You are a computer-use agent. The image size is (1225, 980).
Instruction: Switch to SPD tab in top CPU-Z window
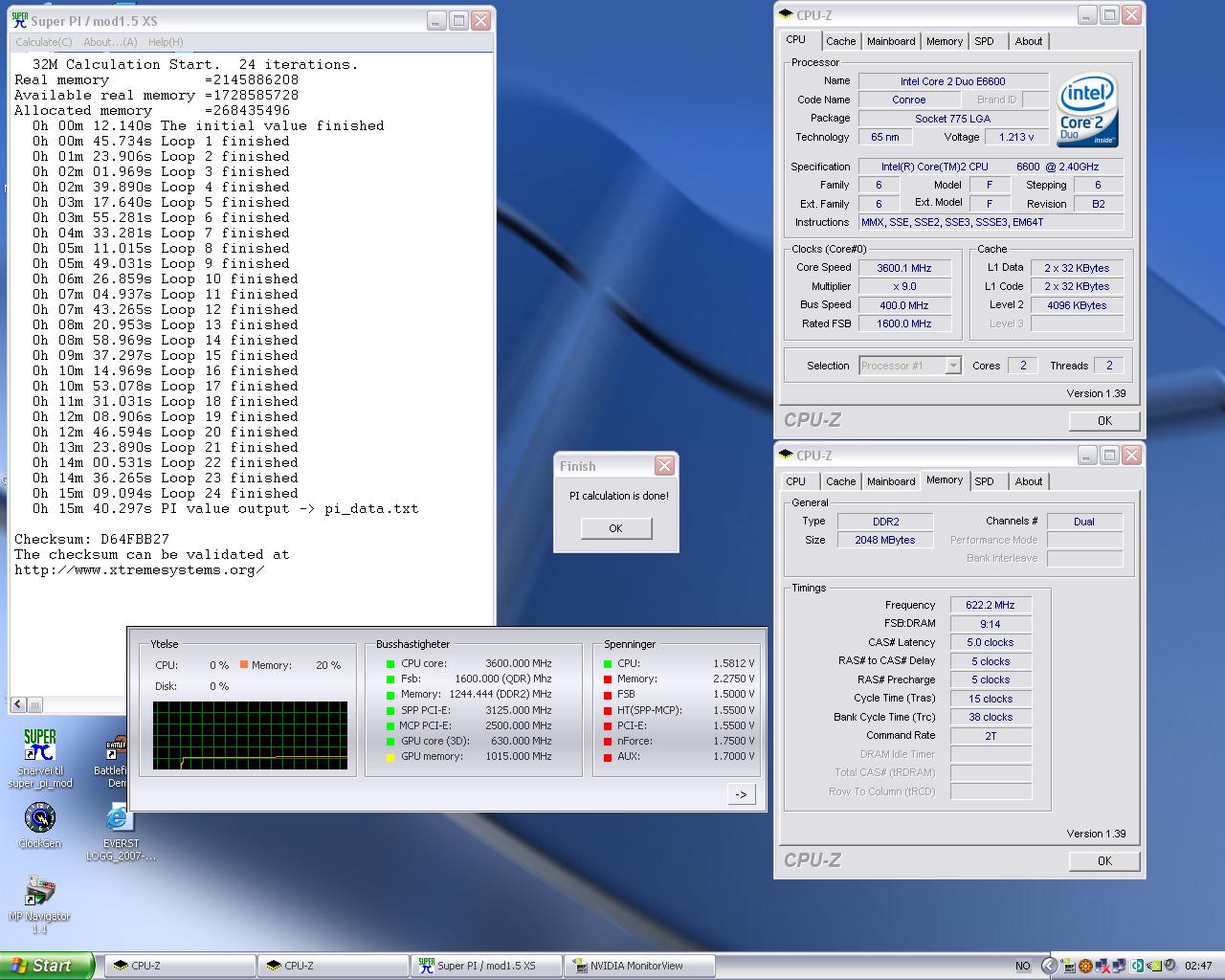[984, 41]
